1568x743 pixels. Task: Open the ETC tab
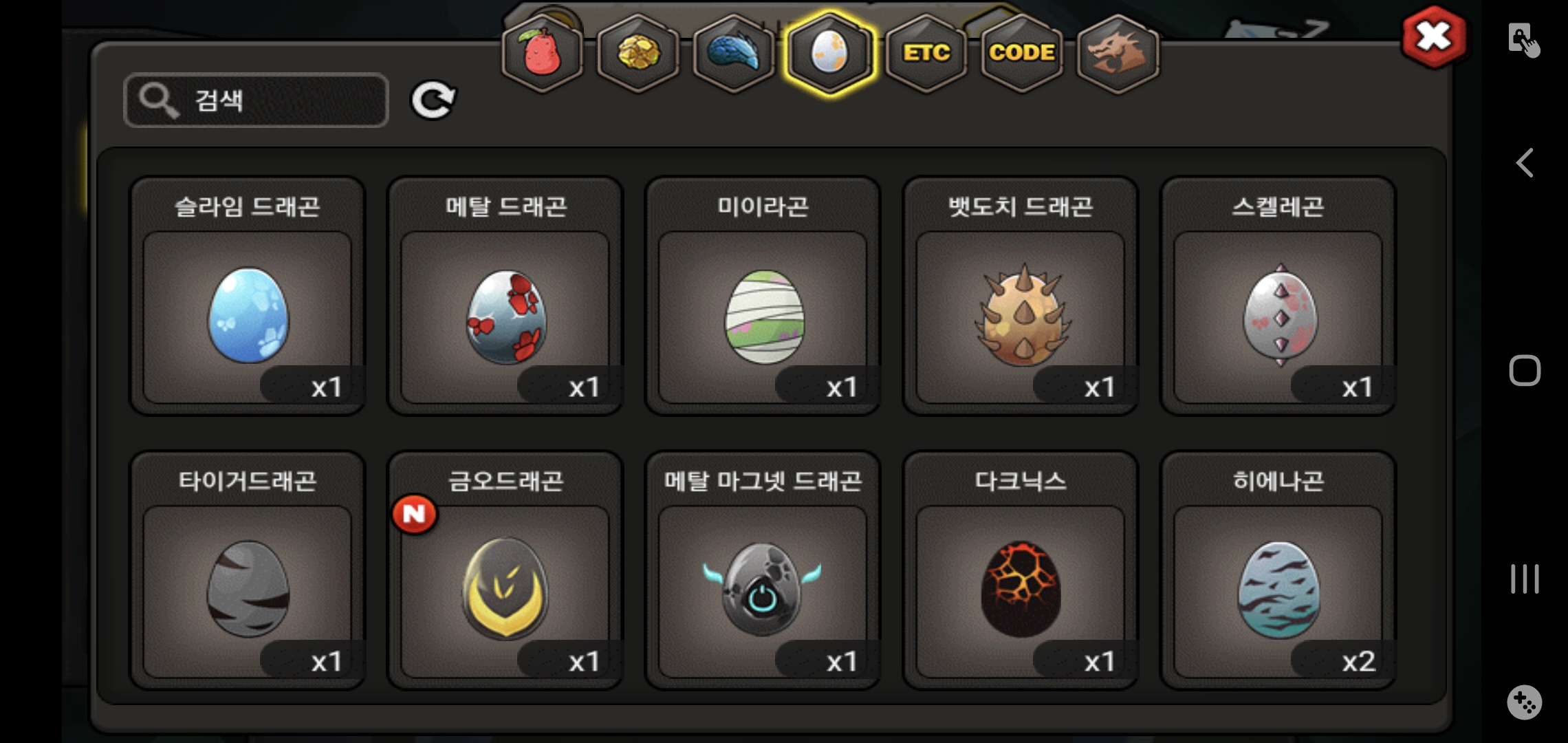click(926, 54)
